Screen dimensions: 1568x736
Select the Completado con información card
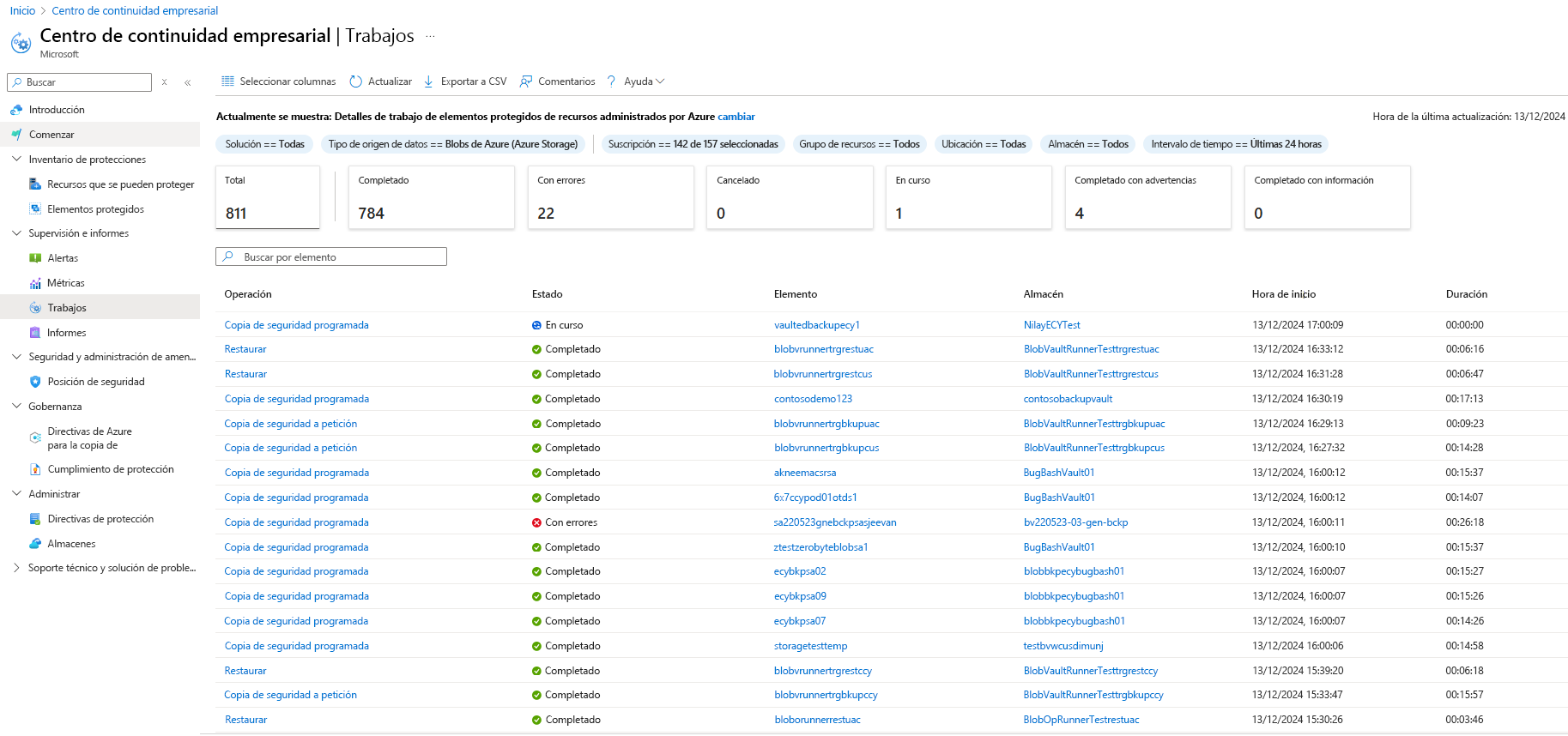pos(1328,197)
